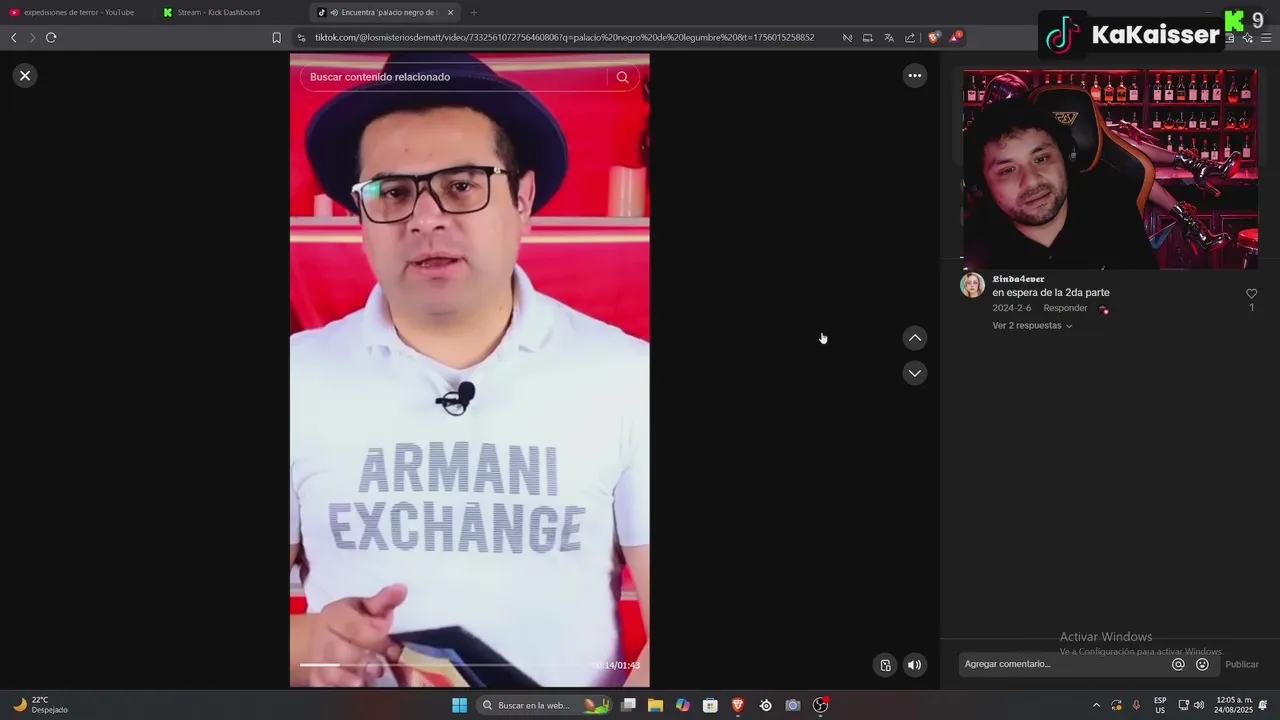Screen dimensions: 1280x720
Task: Expand 'Ver 2 respuestas'
Action: [1032, 326]
